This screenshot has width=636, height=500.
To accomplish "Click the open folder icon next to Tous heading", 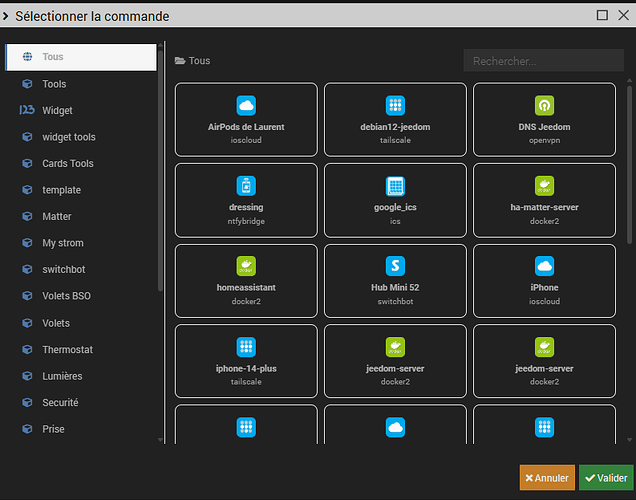I will [180, 61].
